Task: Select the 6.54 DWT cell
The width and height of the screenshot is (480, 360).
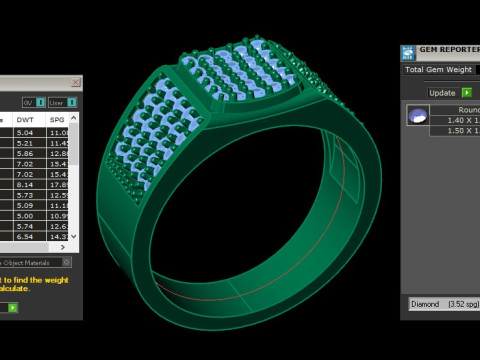Action: tap(30, 237)
